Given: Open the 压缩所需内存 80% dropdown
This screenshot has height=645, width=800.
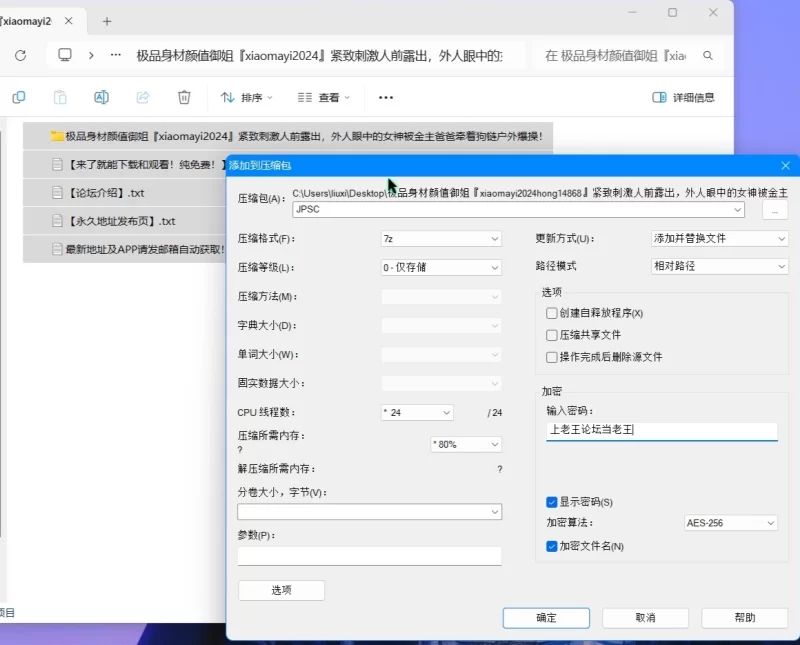Looking at the screenshot, I should tap(466, 444).
